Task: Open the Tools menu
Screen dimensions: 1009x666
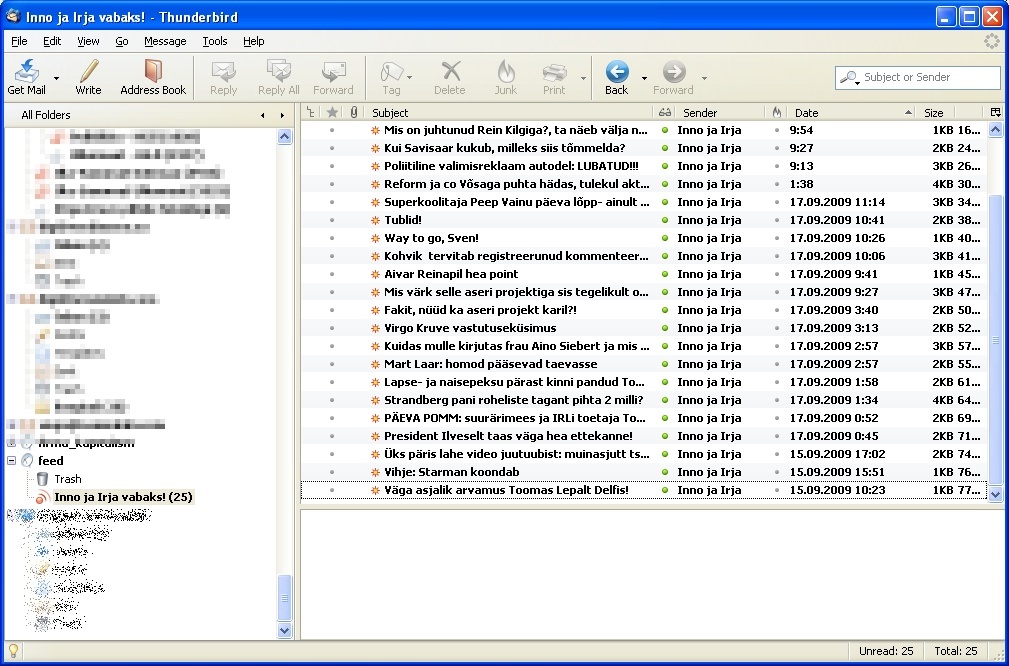Action: tap(215, 41)
